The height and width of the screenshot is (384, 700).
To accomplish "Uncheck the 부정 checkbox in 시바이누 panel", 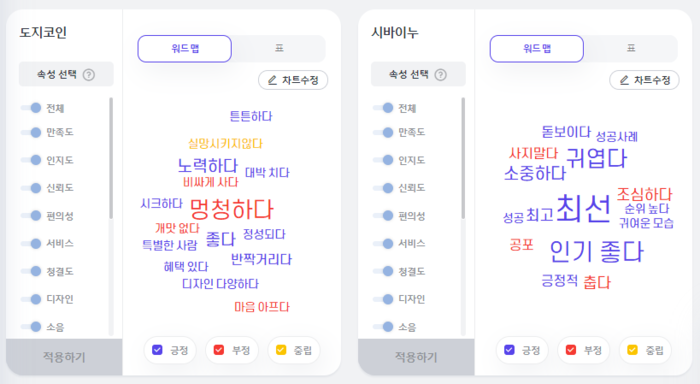I will click(571, 350).
